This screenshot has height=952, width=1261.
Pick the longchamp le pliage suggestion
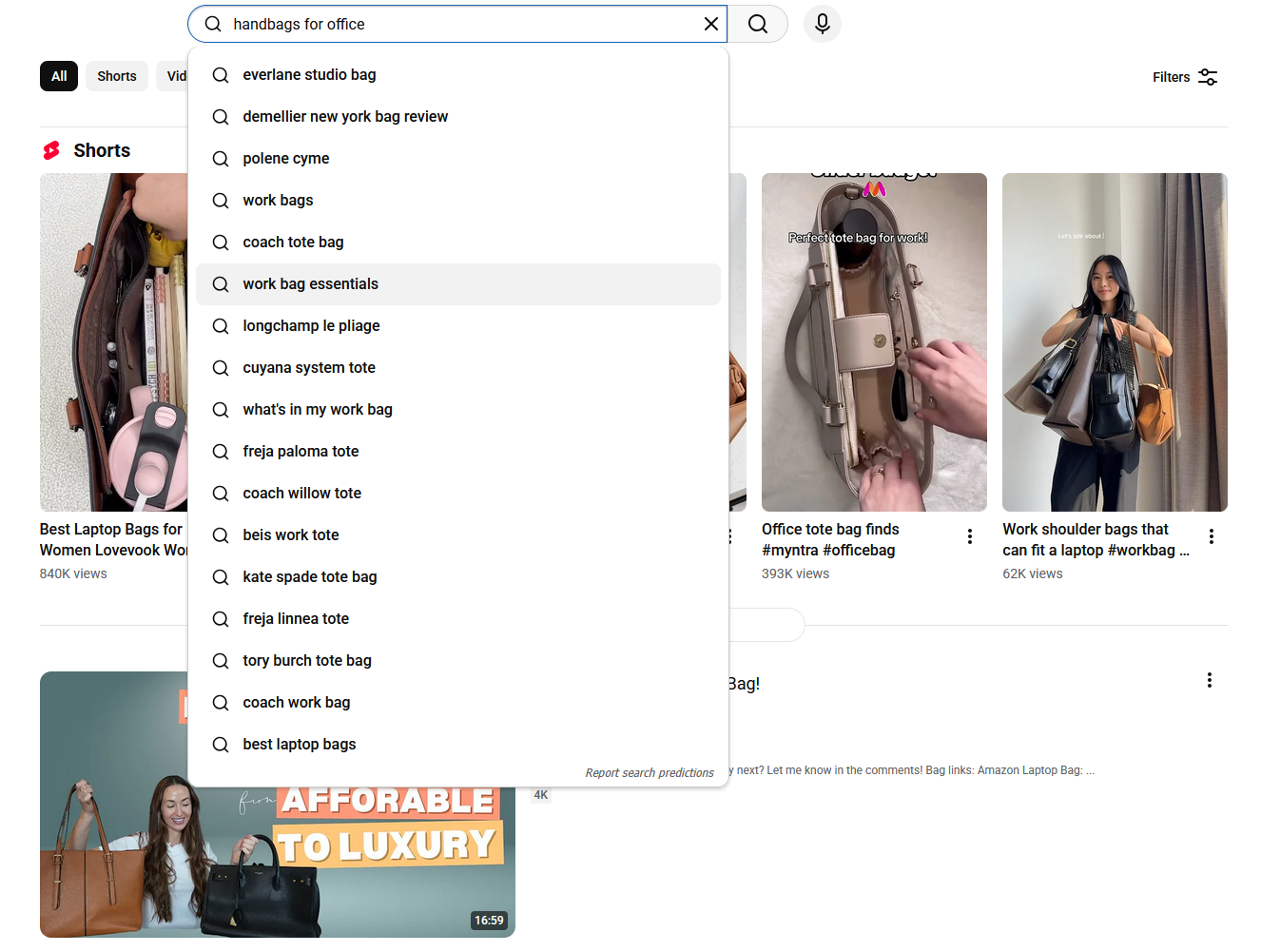coord(311,325)
